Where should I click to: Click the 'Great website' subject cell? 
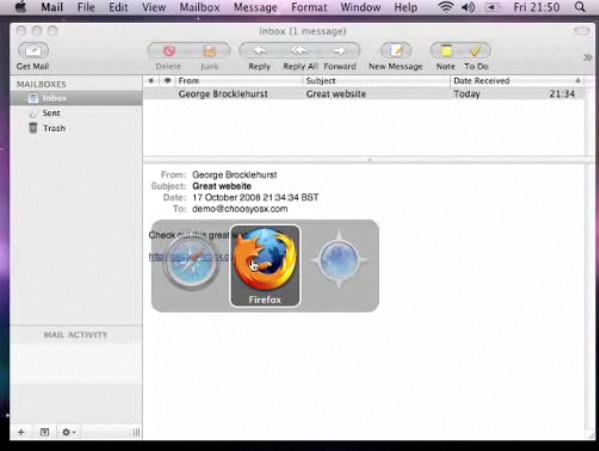click(x=336, y=94)
